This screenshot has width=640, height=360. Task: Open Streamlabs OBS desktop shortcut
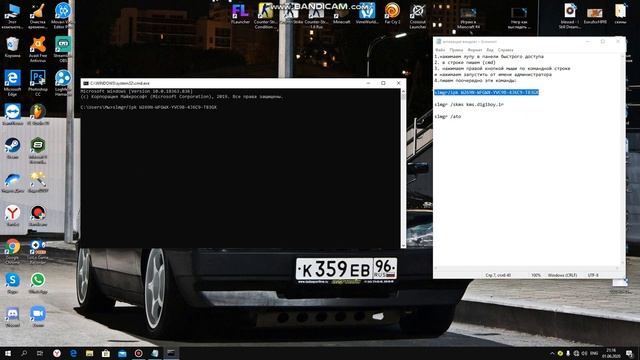point(63,49)
